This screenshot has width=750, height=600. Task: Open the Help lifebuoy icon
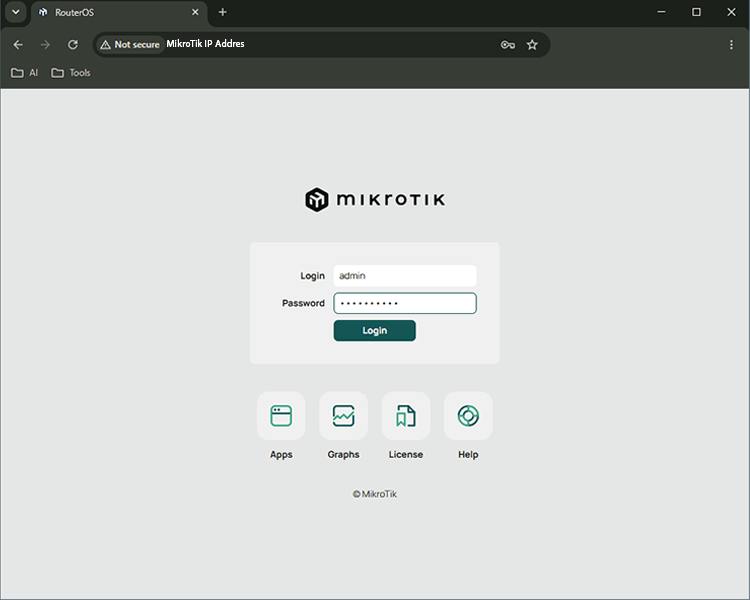pyautogui.click(x=468, y=416)
